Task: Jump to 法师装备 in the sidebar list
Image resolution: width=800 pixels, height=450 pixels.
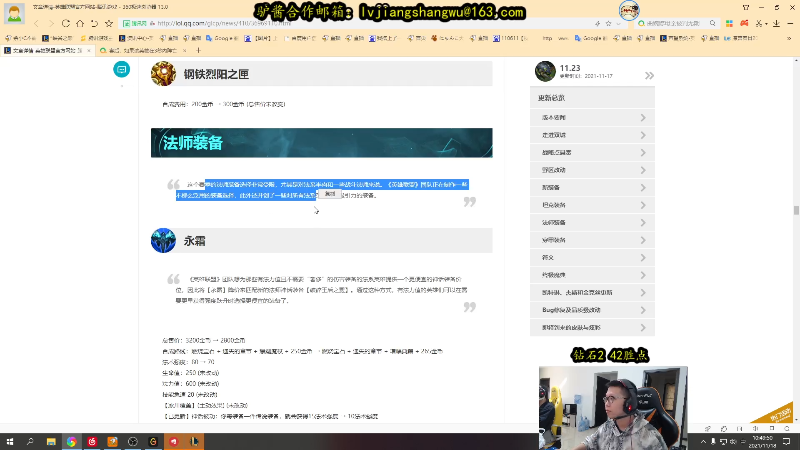Action: click(592, 222)
